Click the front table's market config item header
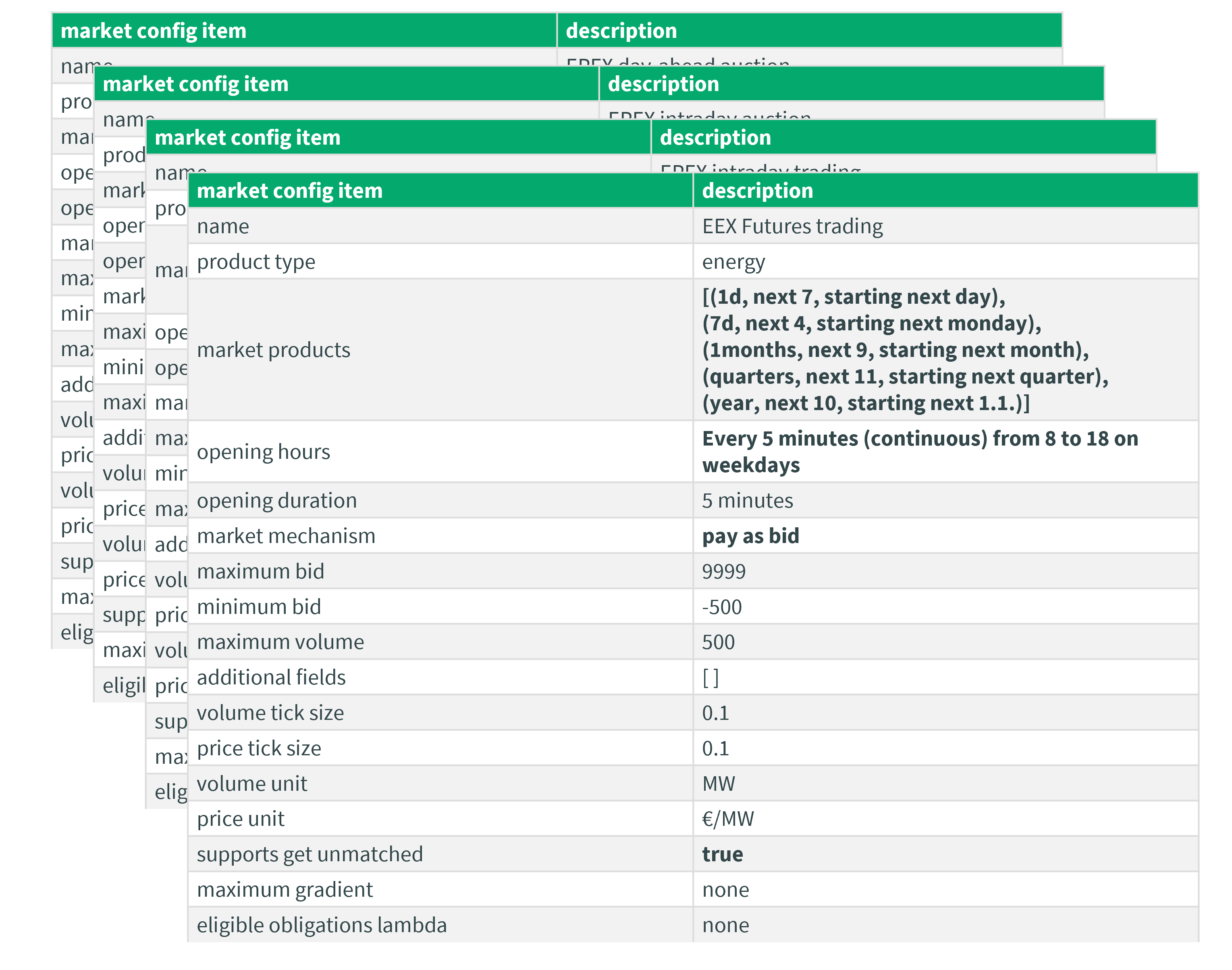The width and height of the screenshot is (1232, 970). pyautogui.click(x=290, y=191)
